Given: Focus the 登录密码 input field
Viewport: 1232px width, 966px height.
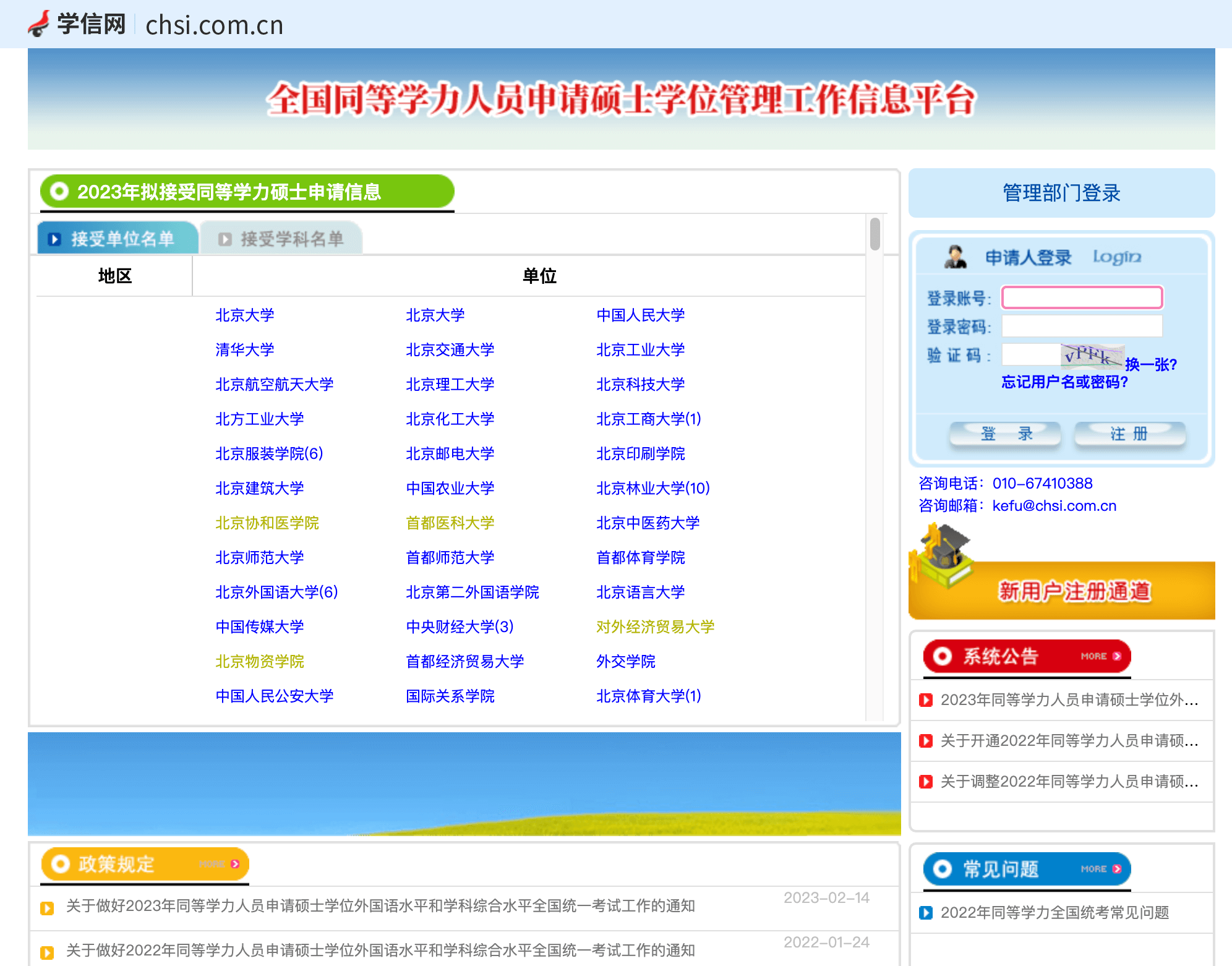Looking at the screenshot, I should 1082,326.
